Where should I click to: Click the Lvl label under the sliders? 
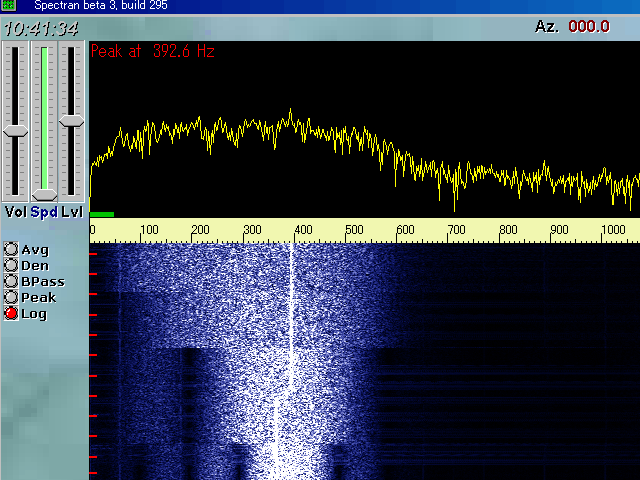71,212
